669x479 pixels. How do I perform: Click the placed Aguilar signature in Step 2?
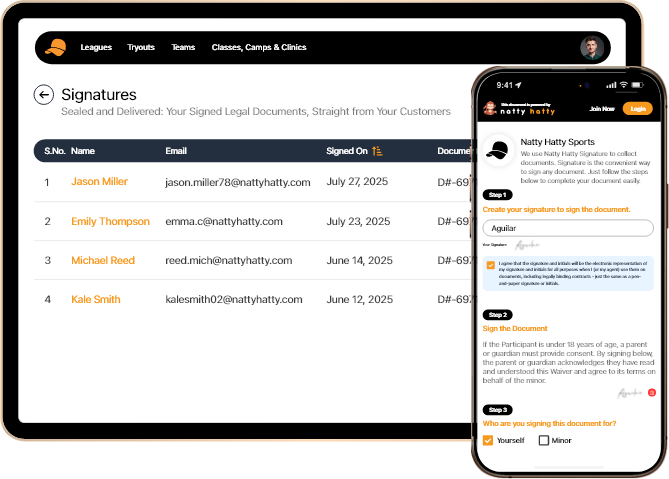click(x=630, y=393)
